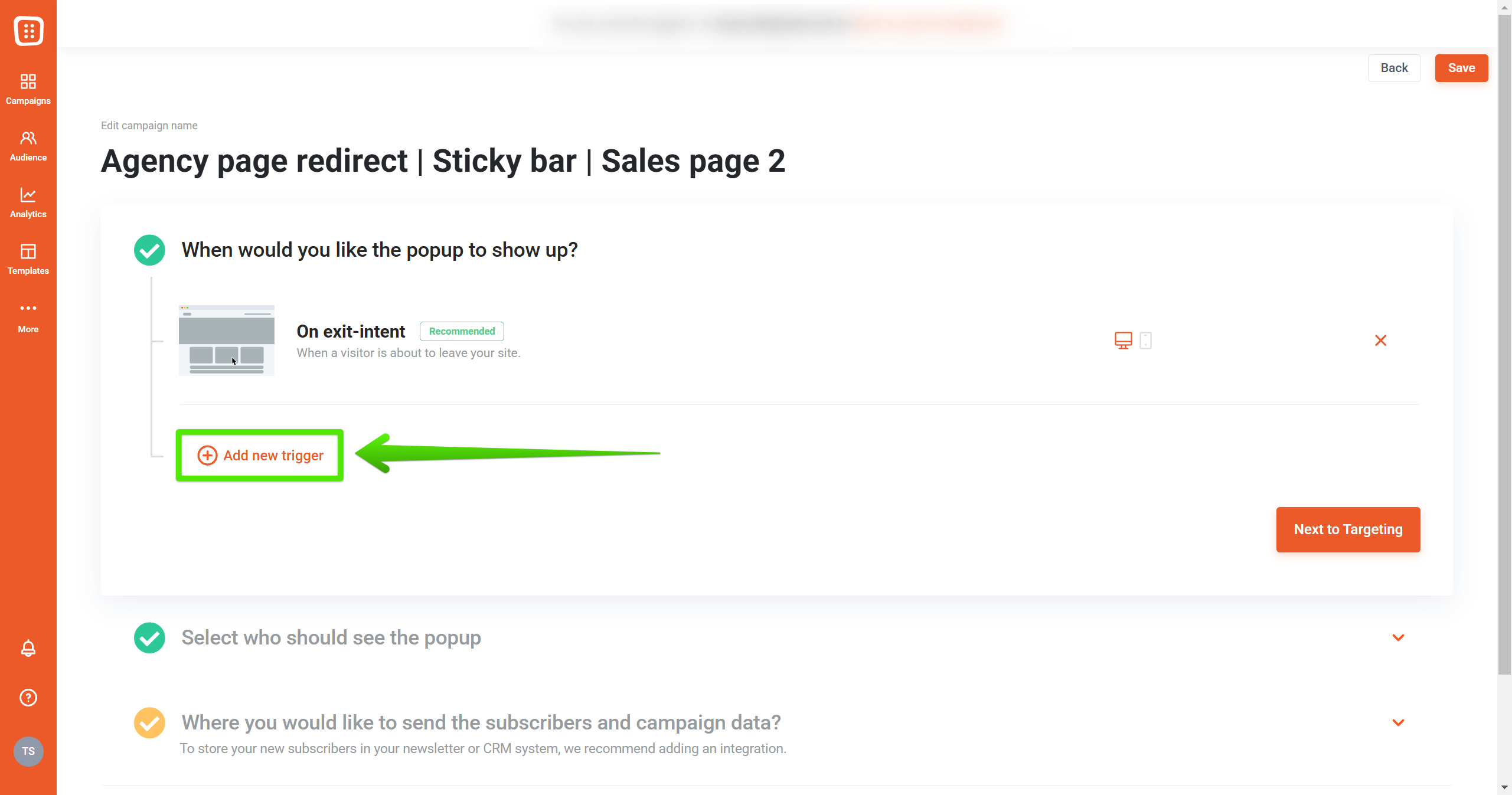Click the Back button
Screen dimensions: 1512x795
point(1394,68)
